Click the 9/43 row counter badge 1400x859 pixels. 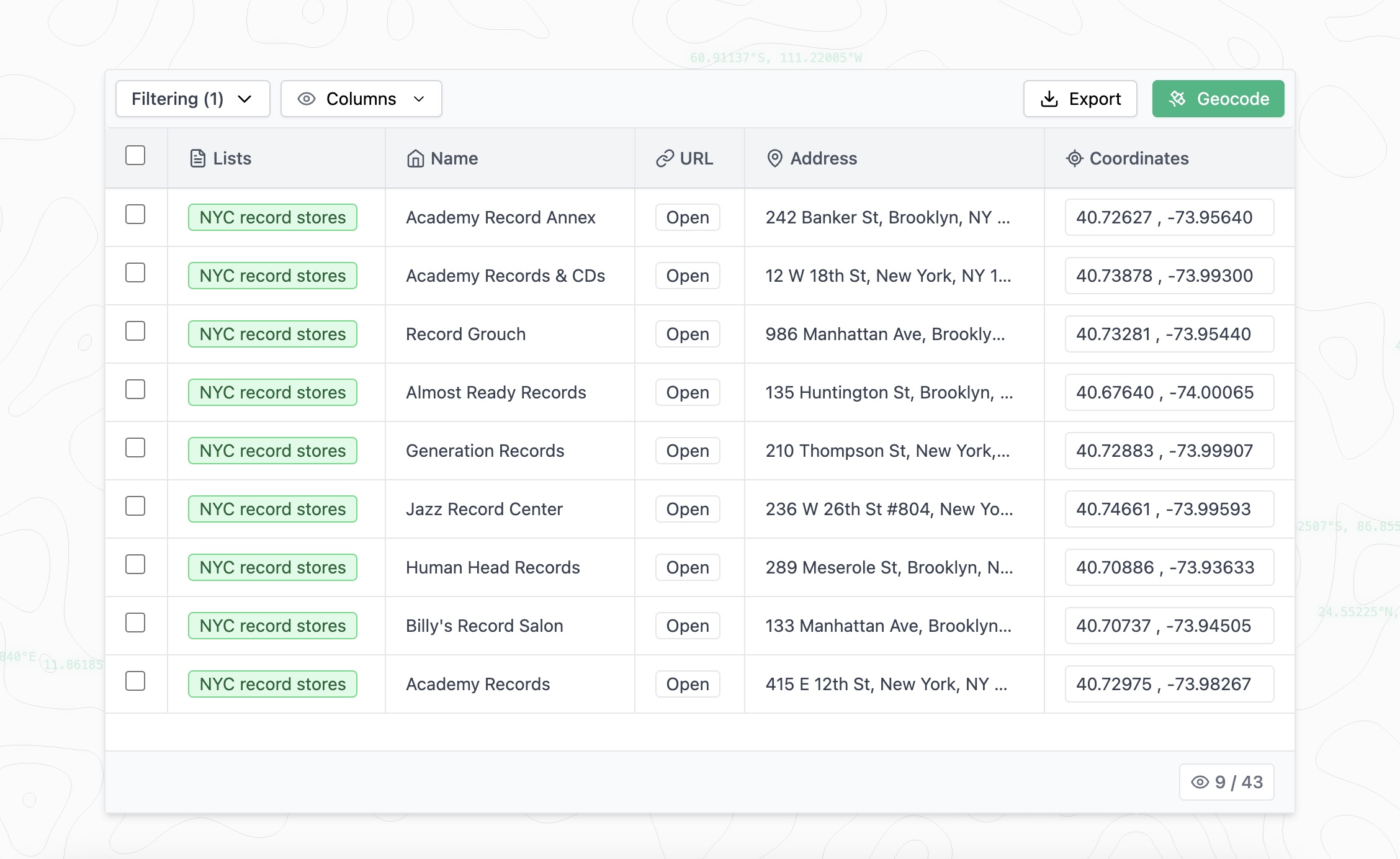coord(1226,782)
